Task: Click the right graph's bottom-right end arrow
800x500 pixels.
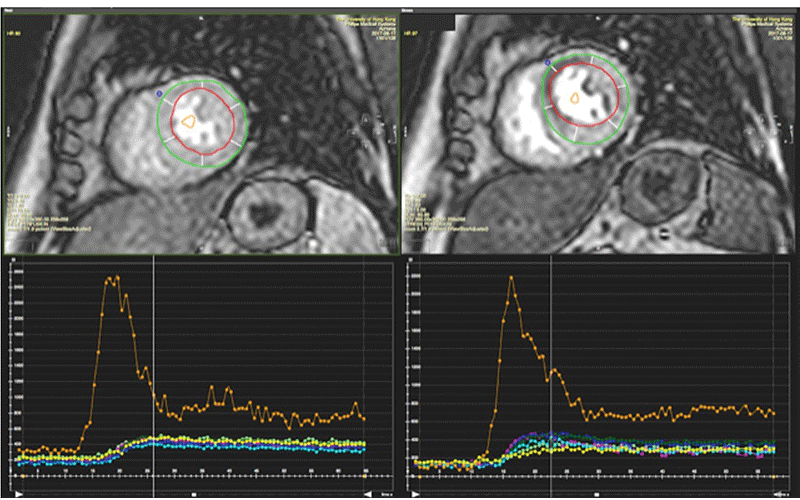Action: coord(774,492)
